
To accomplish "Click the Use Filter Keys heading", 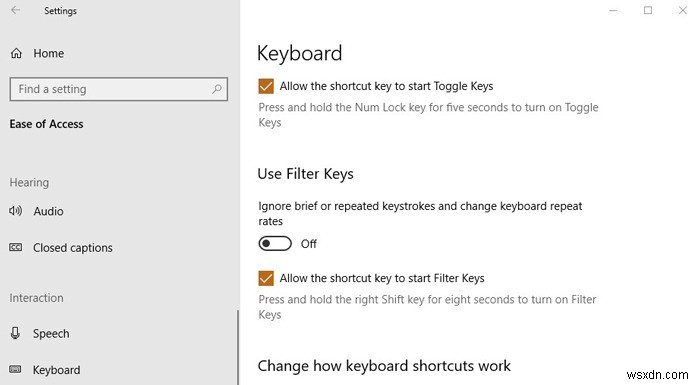I will (x=305, y=174).
